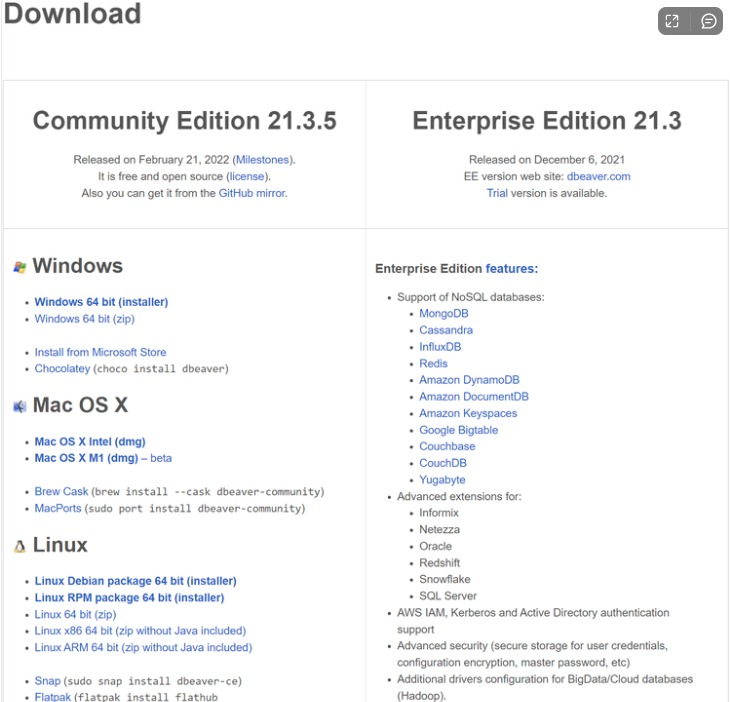Open the MongoDB link
730x702 pixels.
[444, 314]
